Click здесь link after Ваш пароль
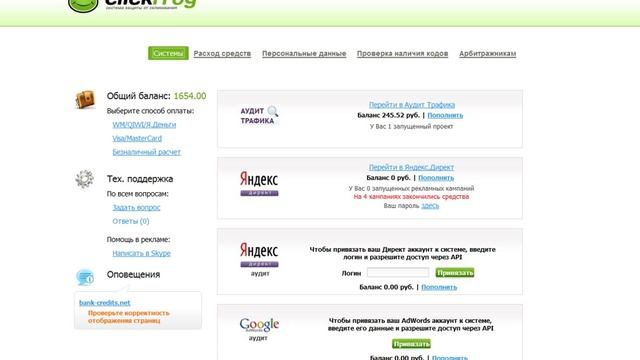640x360 pixels. click(x=430, y=206)
